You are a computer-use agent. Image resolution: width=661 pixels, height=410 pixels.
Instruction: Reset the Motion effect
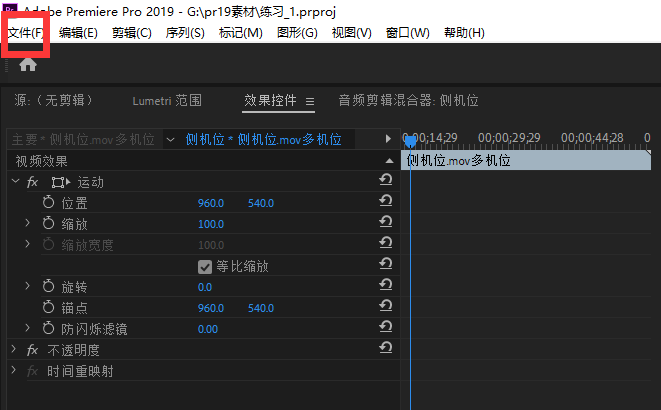[385, 180]
